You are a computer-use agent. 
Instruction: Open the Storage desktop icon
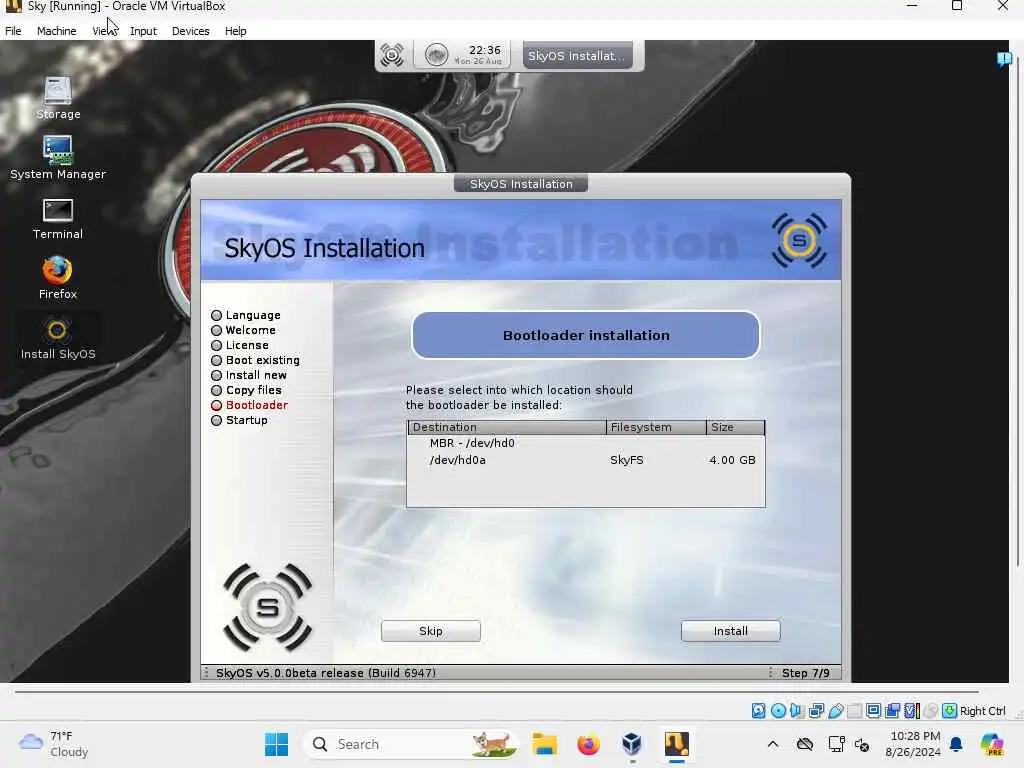pyautogui.click(x=57, y=98)
